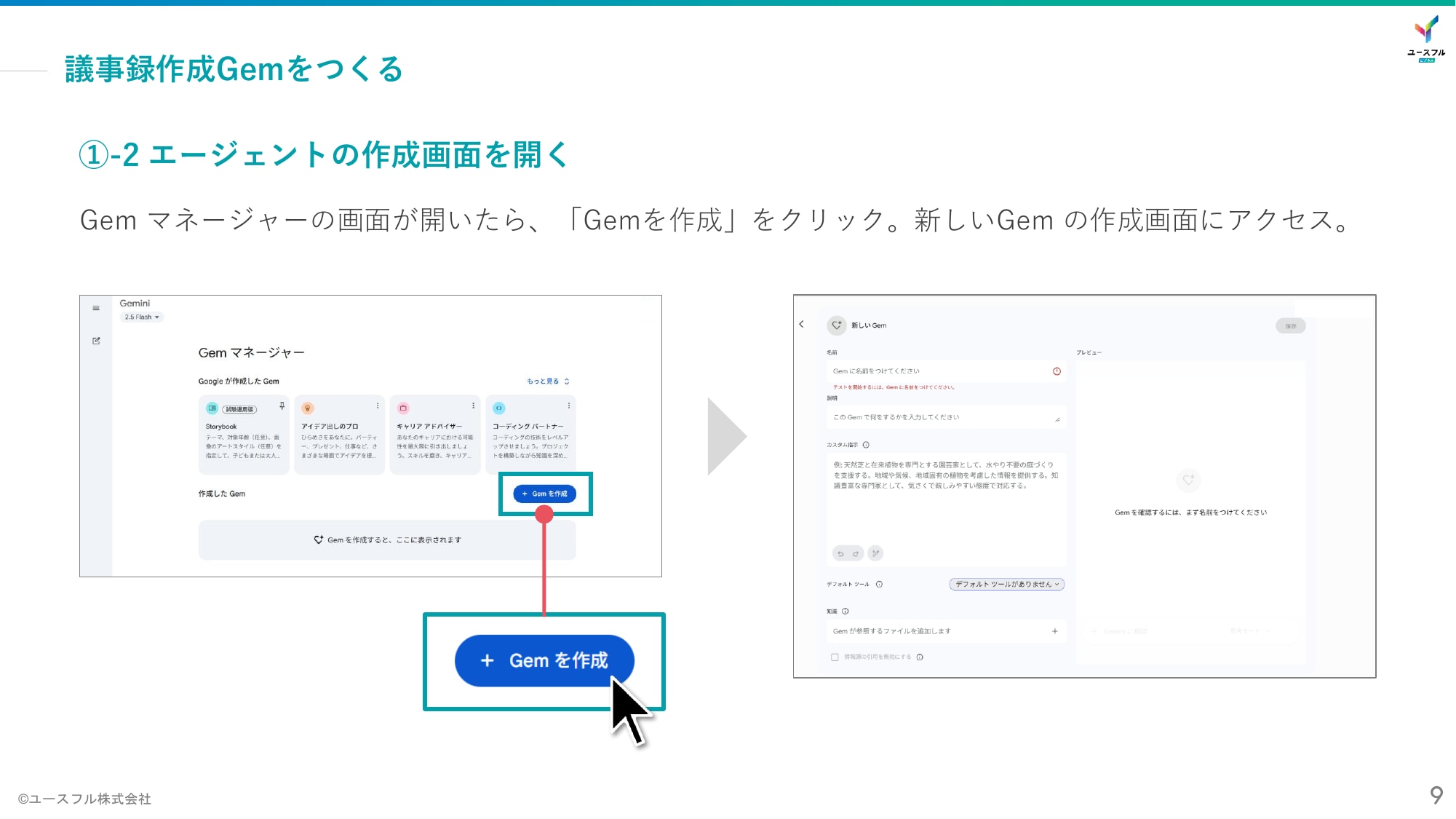Image resolution: width=1456 pixels, height=819 pixels.
Task: Open the デフォルト ツールがありません dropdown
Action: 1007,585
